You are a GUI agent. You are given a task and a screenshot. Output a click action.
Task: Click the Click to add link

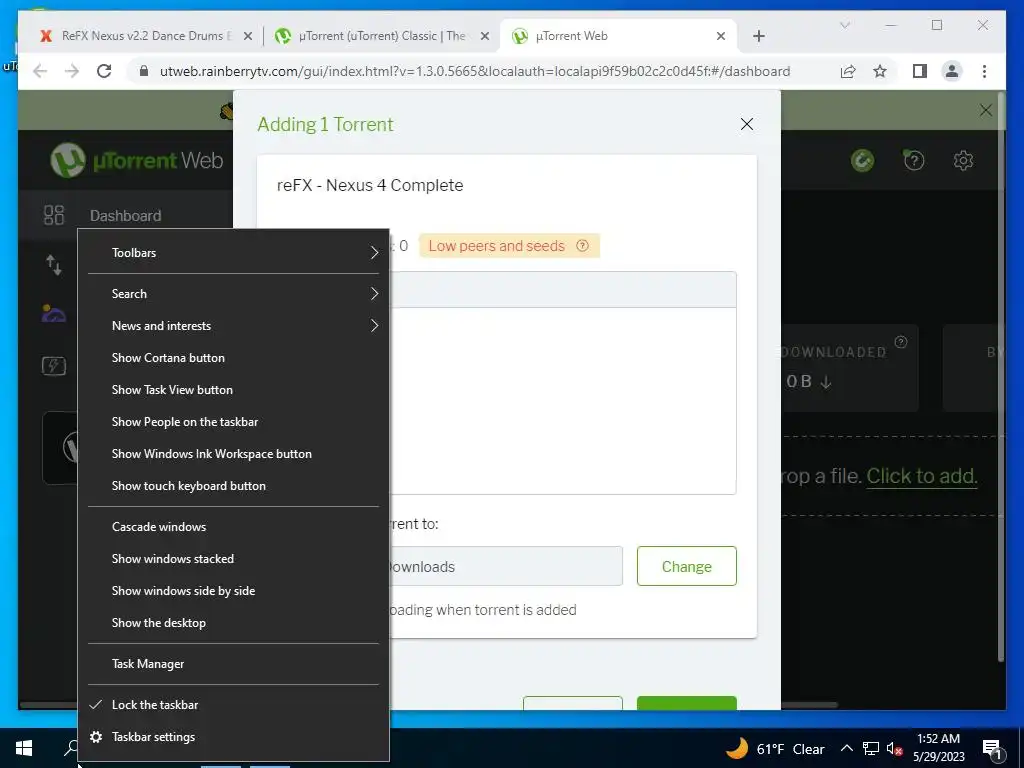point(921,476)
